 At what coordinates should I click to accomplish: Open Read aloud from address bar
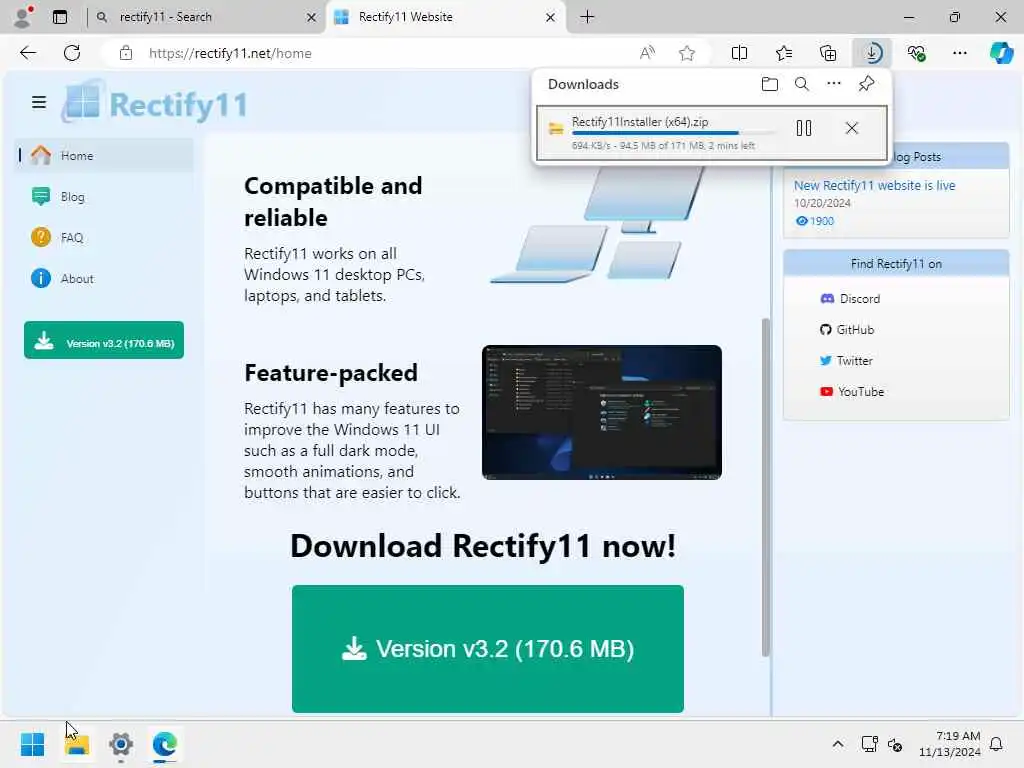[647, 54]
